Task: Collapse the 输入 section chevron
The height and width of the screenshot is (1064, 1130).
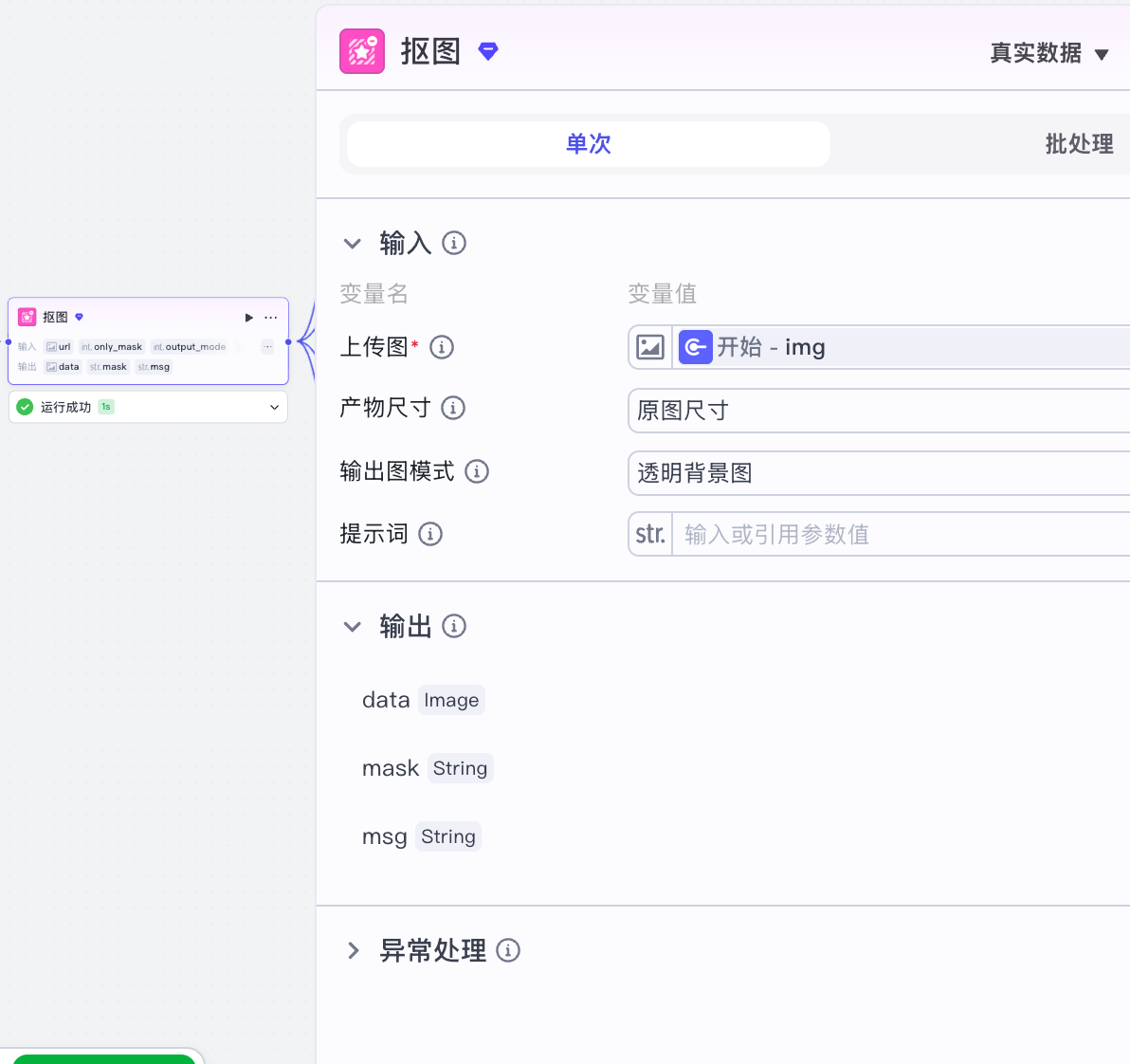Action: click(x=353, y=244)
